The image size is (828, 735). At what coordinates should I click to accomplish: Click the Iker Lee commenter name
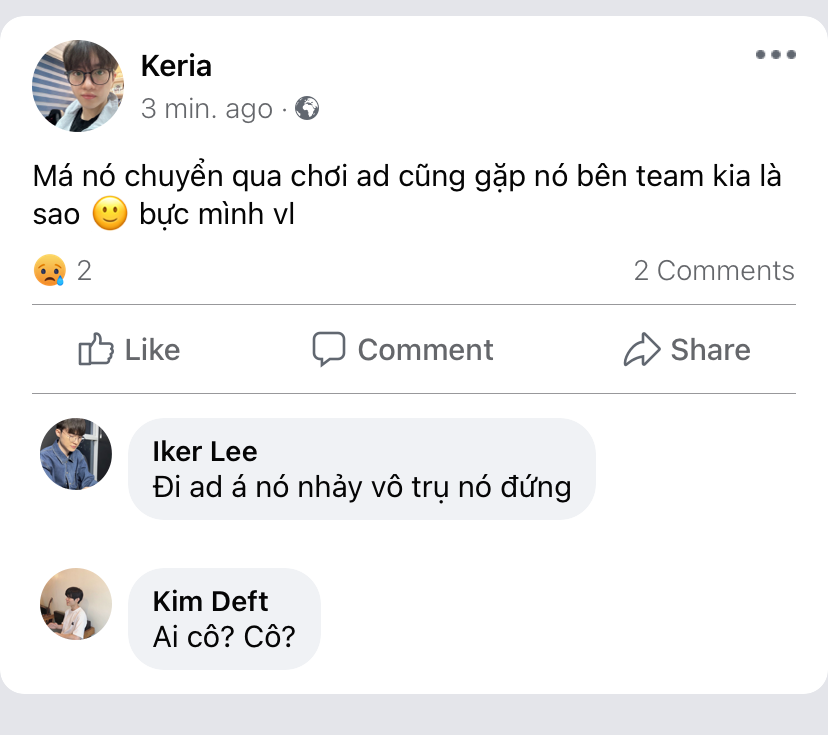pos(205,452)
